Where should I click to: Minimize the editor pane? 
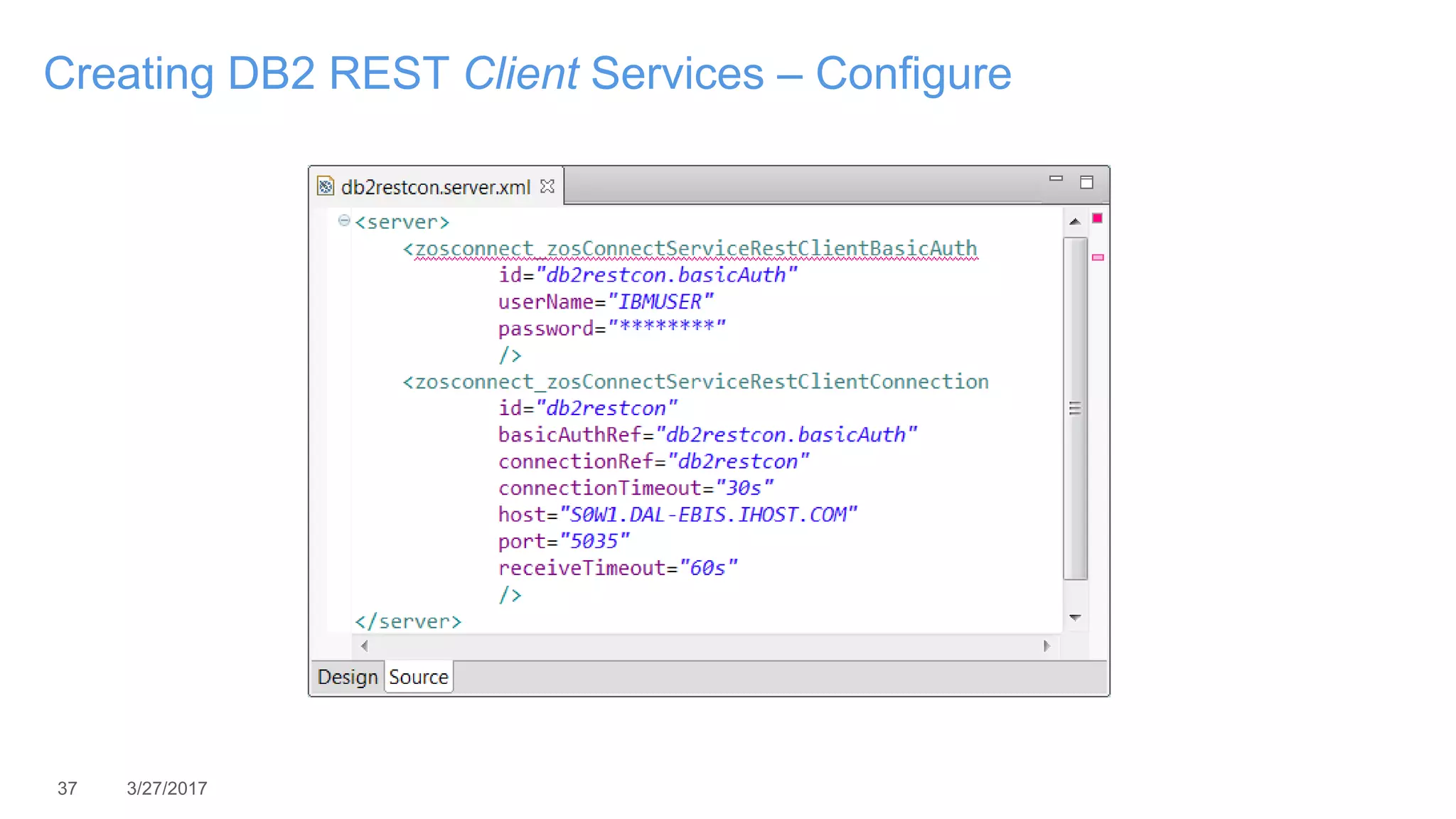pyautogui.click(x=1056, y=179)
